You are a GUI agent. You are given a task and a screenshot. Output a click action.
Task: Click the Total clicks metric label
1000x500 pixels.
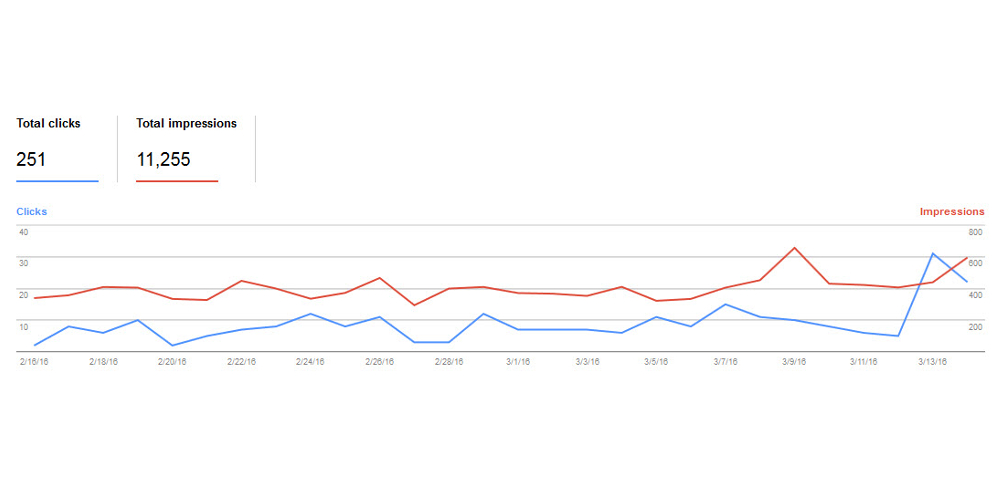coord(48,124)
